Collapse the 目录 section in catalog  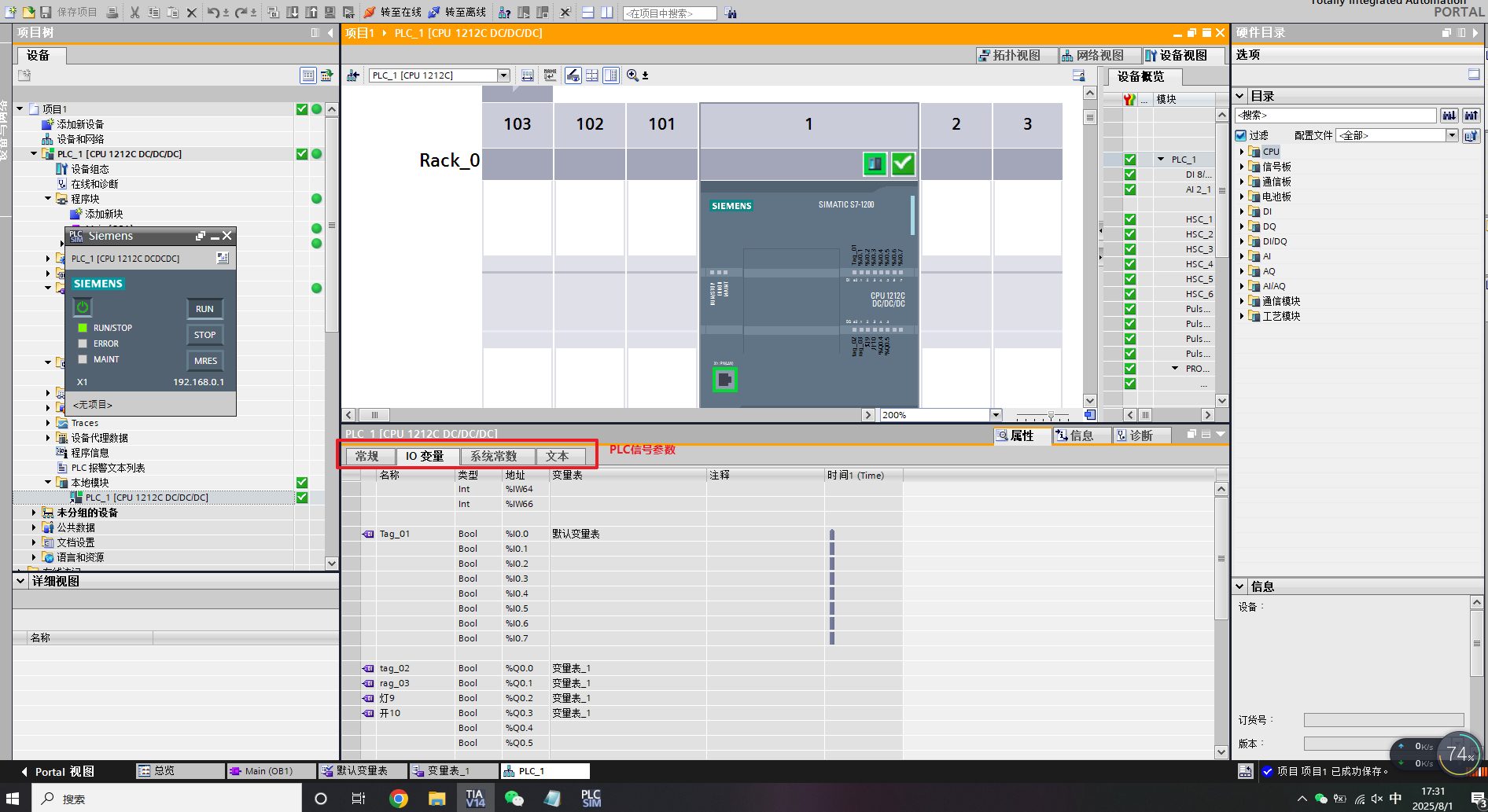1240,96
